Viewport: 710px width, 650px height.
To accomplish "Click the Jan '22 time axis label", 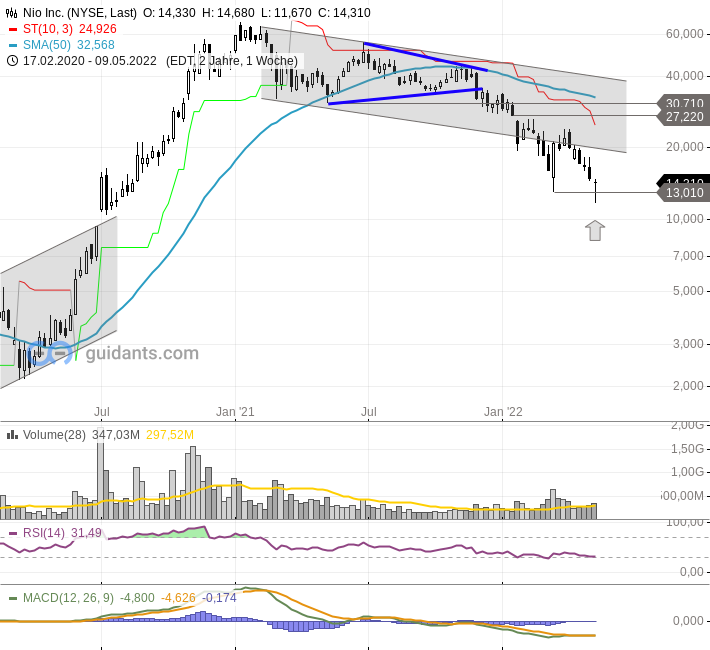I will (x=503, y=412).
